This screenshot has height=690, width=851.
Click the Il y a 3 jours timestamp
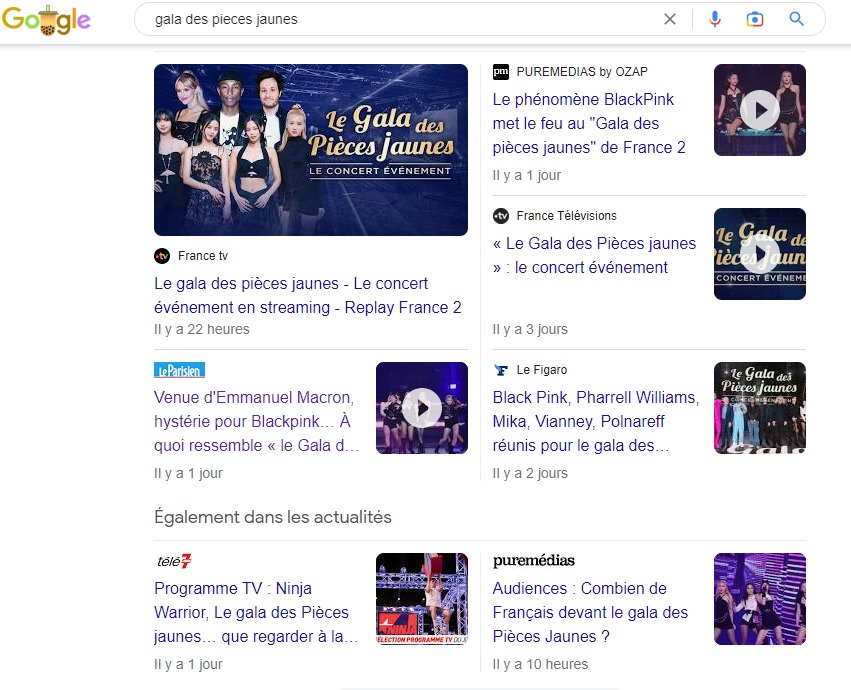point(530,330)
